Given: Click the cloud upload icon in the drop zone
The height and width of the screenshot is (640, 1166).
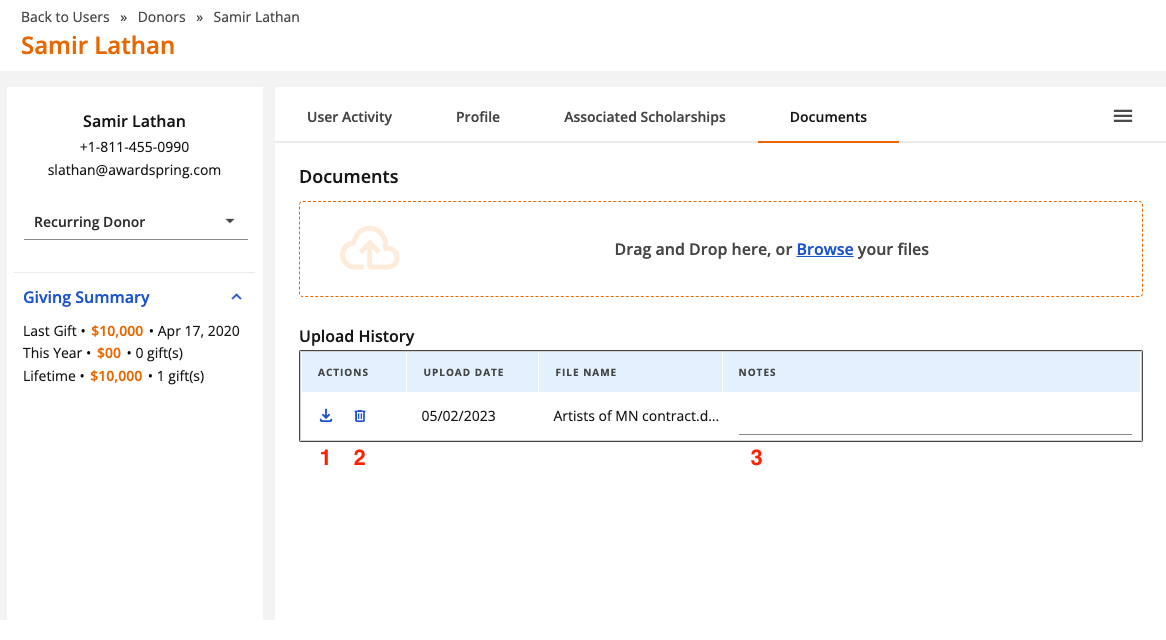Looking at the screenshot, I should (x=370, y=248).
